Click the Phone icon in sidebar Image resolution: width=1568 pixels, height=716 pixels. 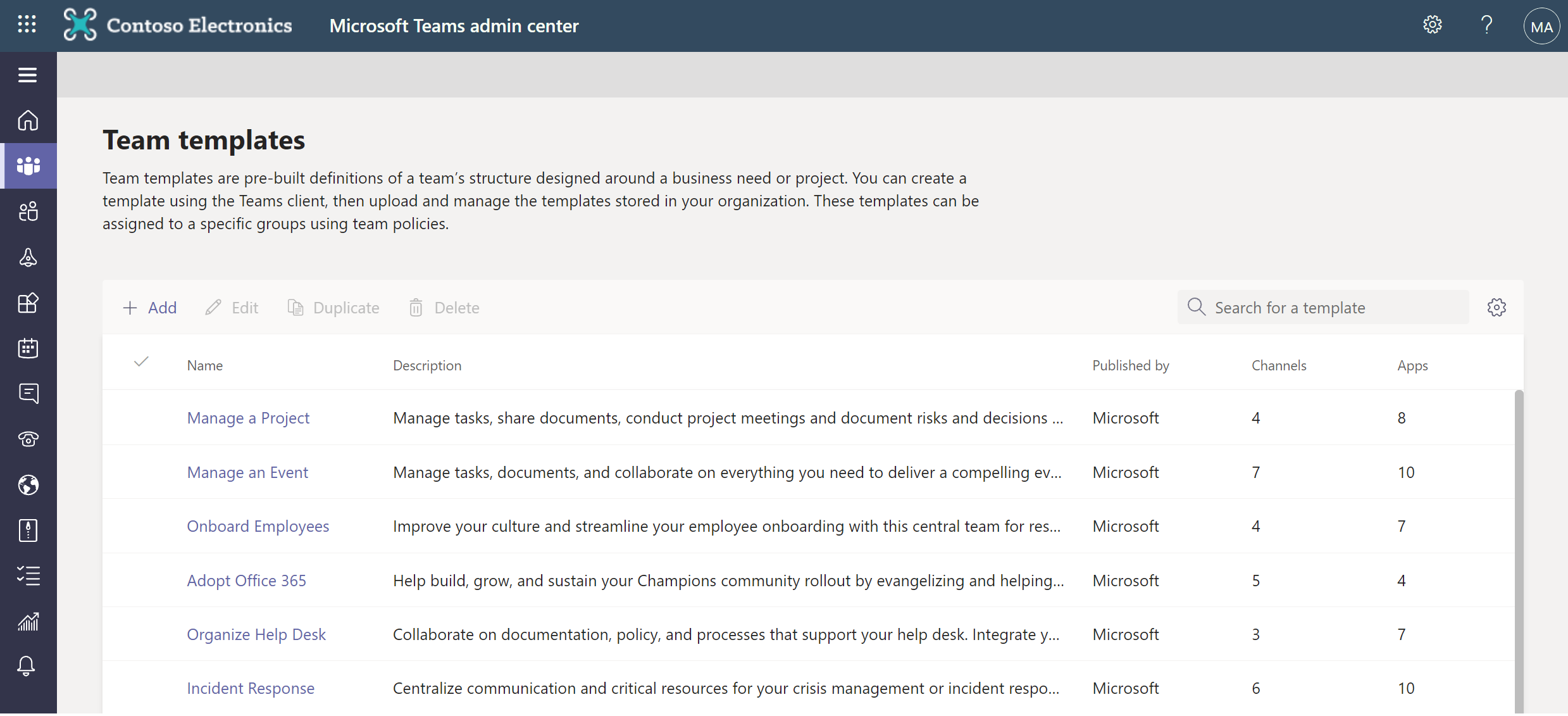pyautogui.click(x=28, y=438)
